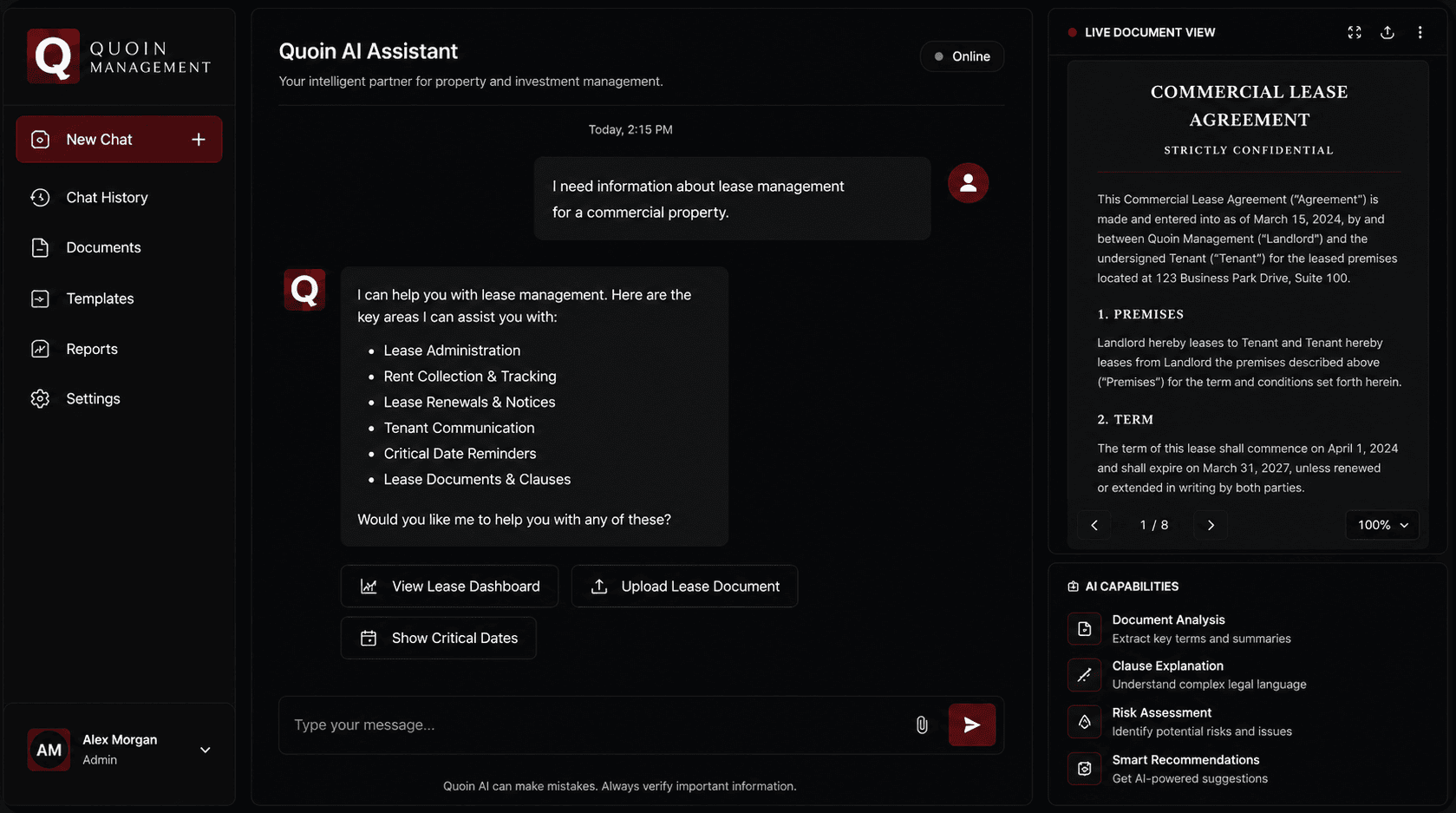Click the Type your message input field
This screenshot has height=813, width=1456.
(x=598, y=724)
